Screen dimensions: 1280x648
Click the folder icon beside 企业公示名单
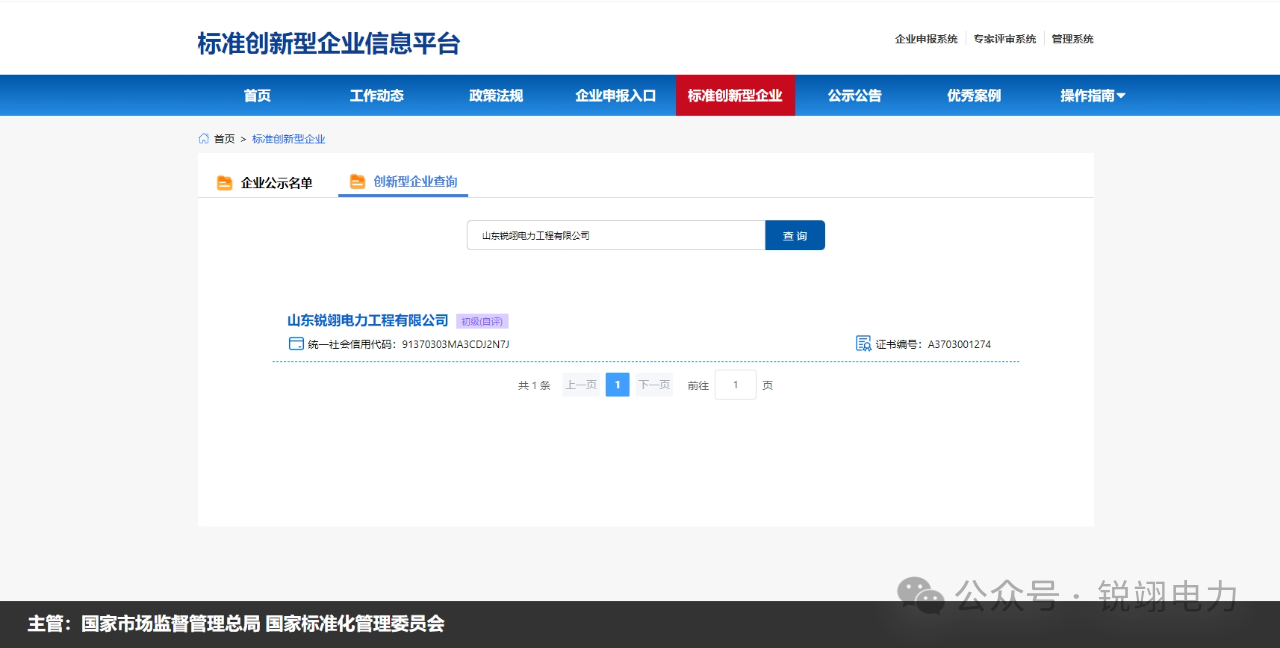pos(225,183)
